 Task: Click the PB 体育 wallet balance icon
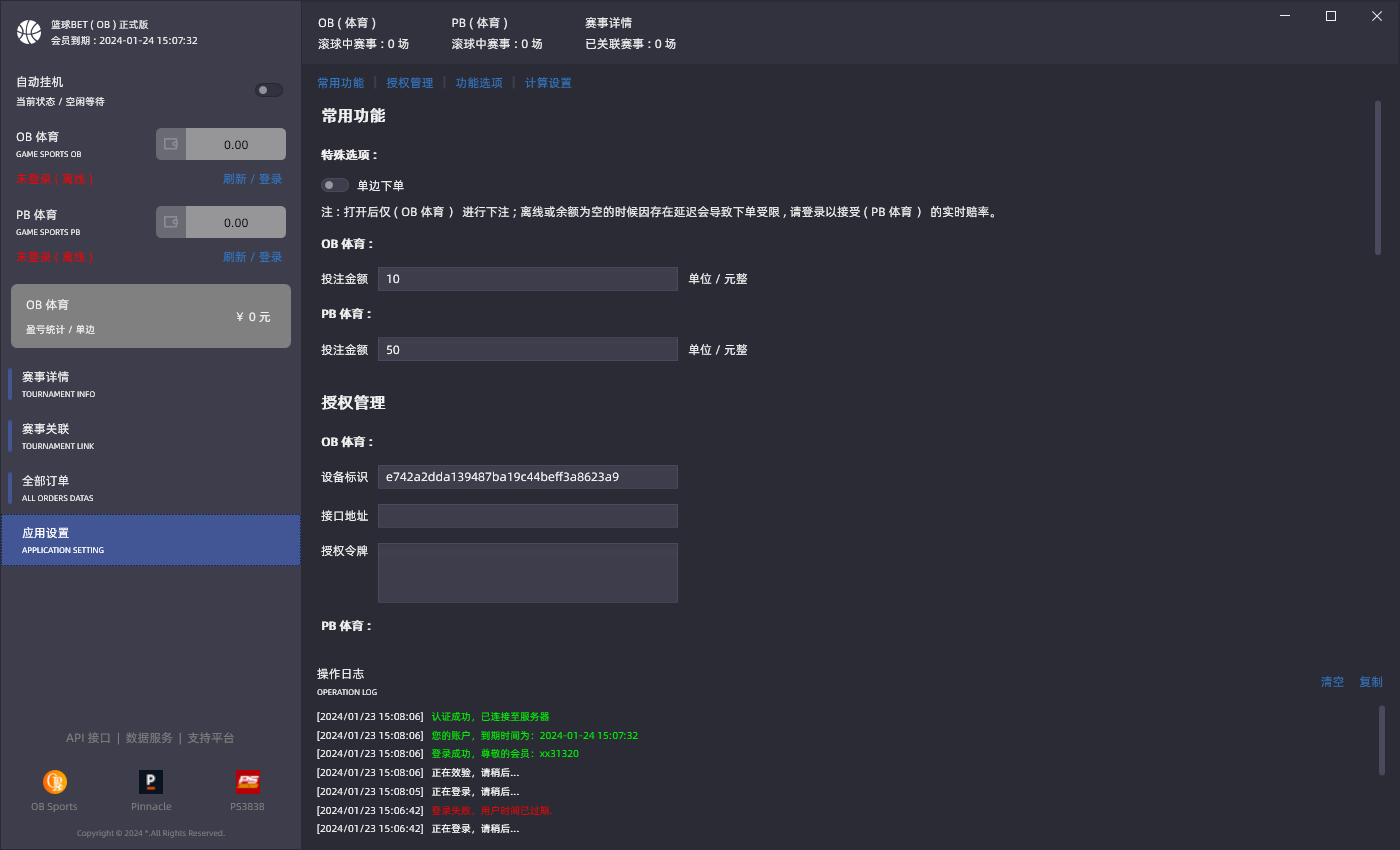tap(171, 222)
